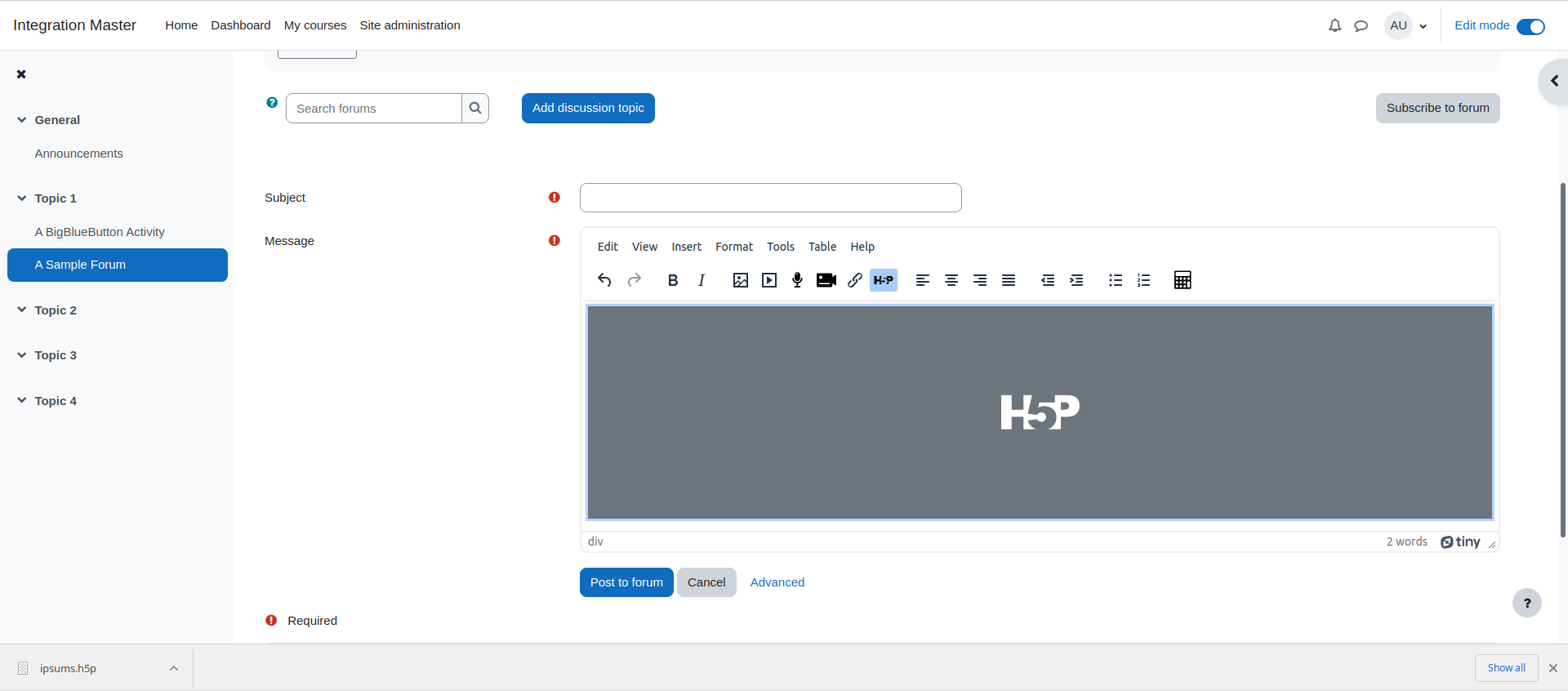Click the search forums magnifier button
The image size is (1568, 691).
click(475, 108)
